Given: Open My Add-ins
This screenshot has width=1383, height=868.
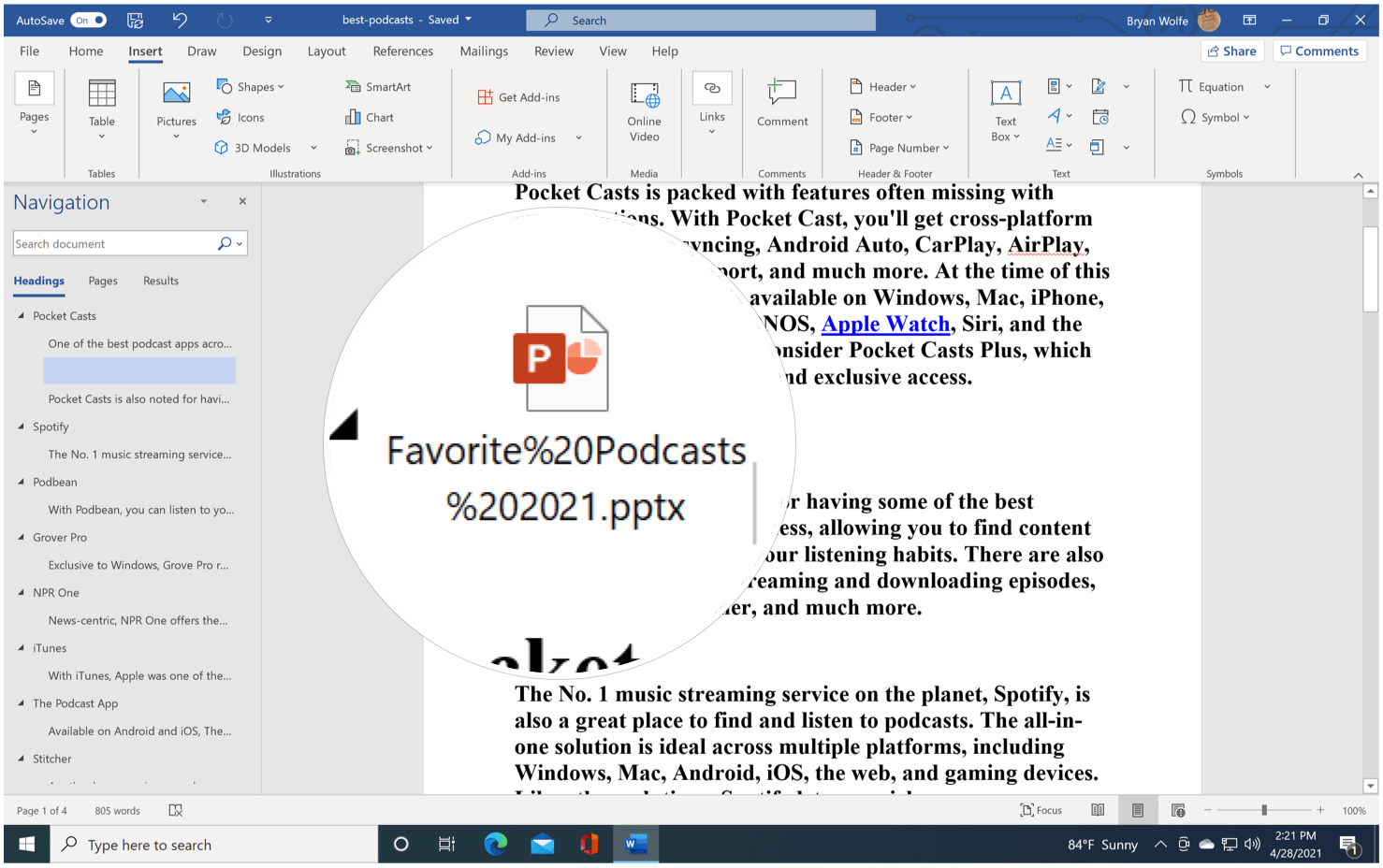Looking at the screenshot, I should pyautogui.click(x=516, y=137).
